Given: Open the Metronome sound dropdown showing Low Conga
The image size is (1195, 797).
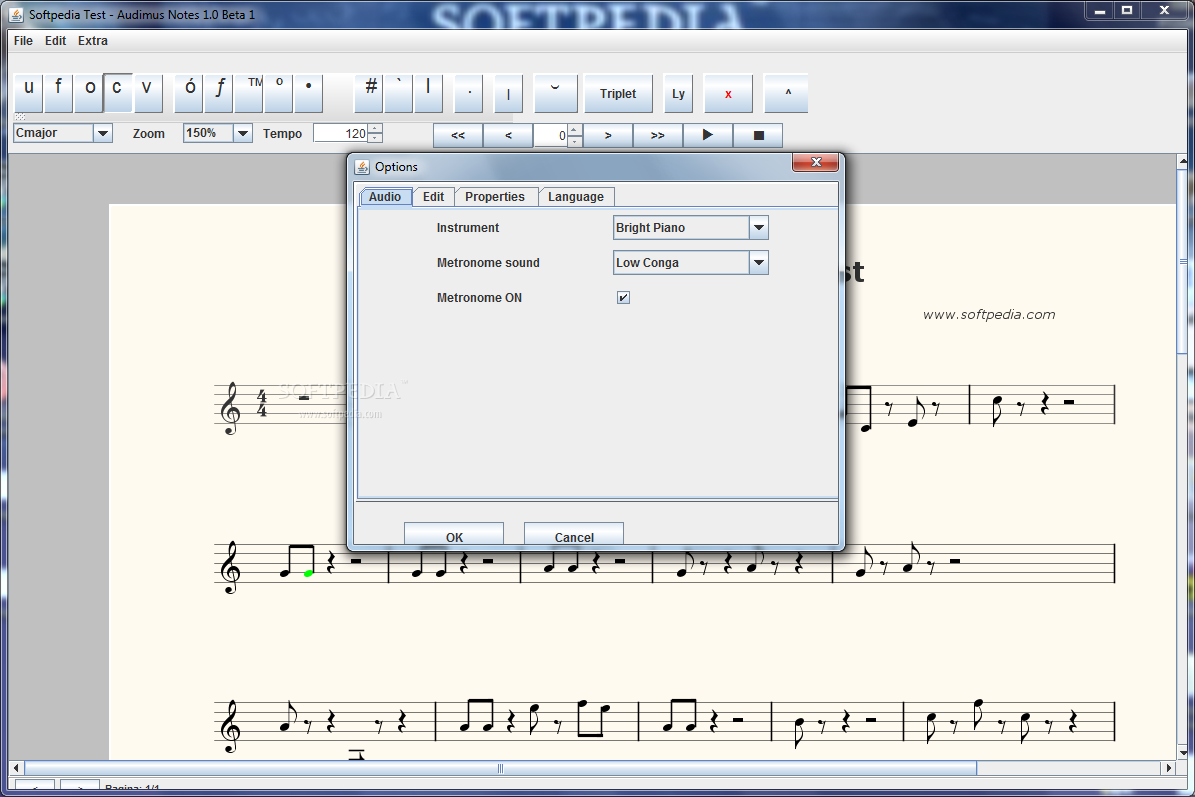Looking at the screenshot, I should (x=690, y=263).
